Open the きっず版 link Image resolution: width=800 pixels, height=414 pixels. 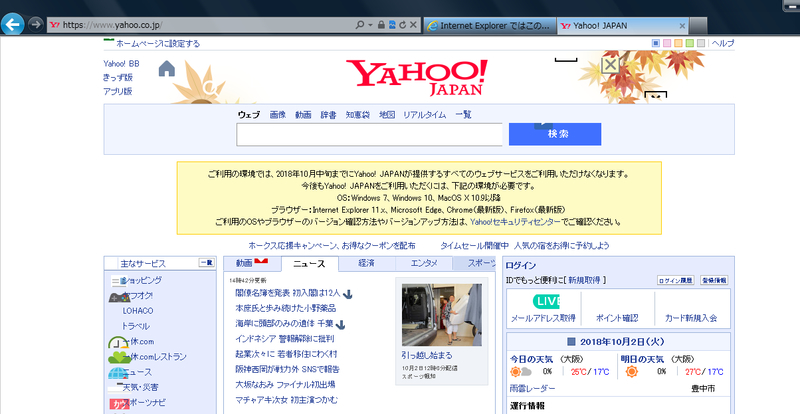[x=118, y=78]
